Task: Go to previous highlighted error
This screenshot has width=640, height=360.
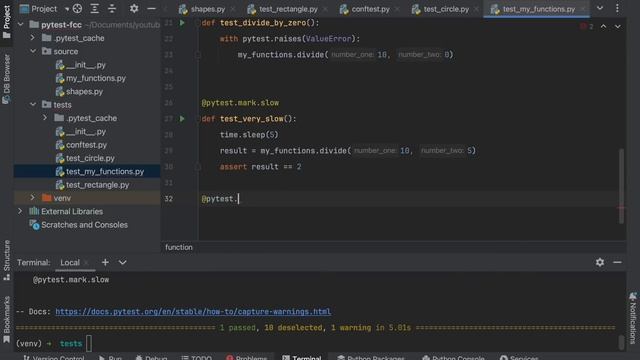Action: (603, 27)
